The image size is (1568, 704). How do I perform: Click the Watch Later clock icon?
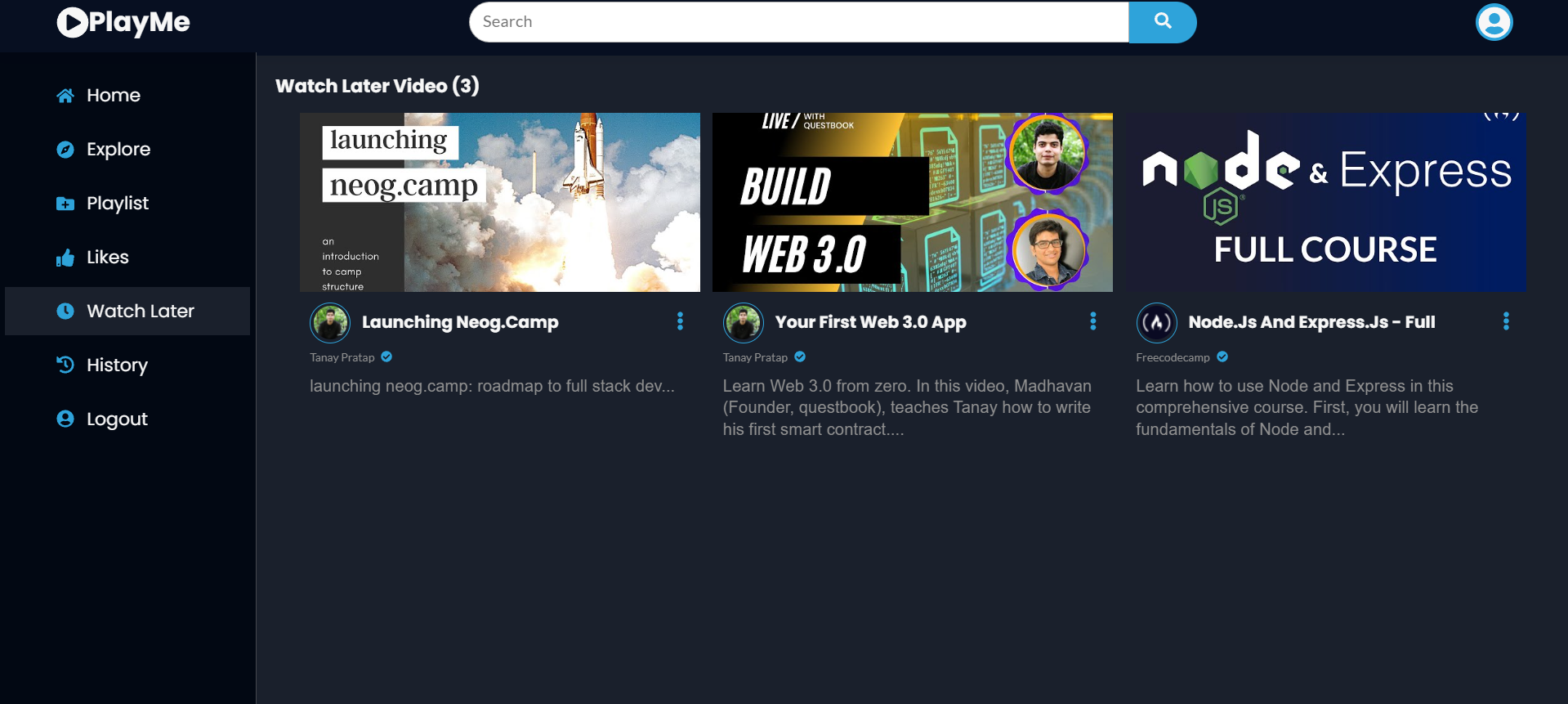[x=65, y=312]
